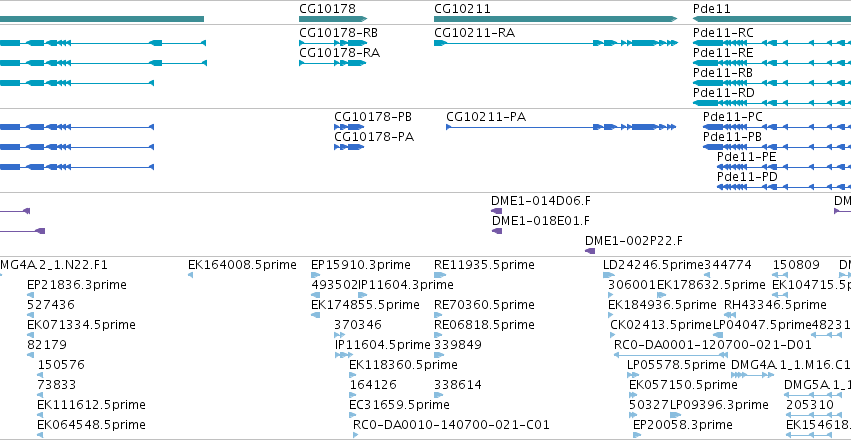Select the RE06818.5prime EST label
Viewport: 851px width, 440px height.
[x=484, y=324]
